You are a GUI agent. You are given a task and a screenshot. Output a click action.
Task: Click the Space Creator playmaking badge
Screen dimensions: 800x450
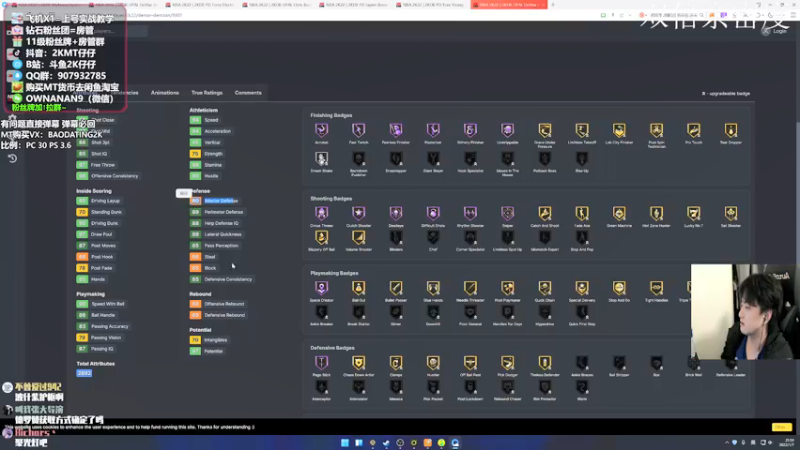pyautogui.click(x=321, y=288)
